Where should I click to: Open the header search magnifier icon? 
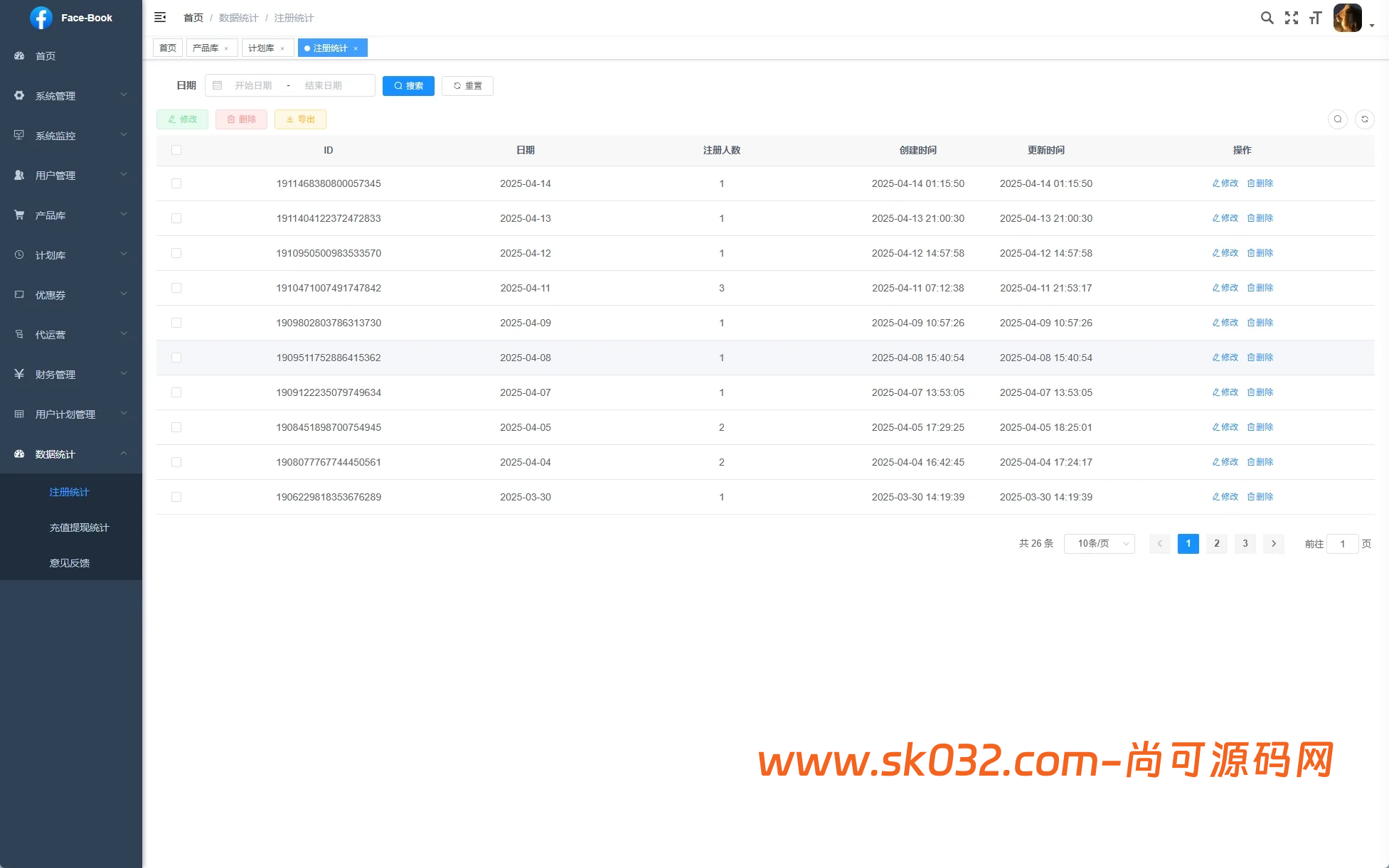coord(1267,18)
